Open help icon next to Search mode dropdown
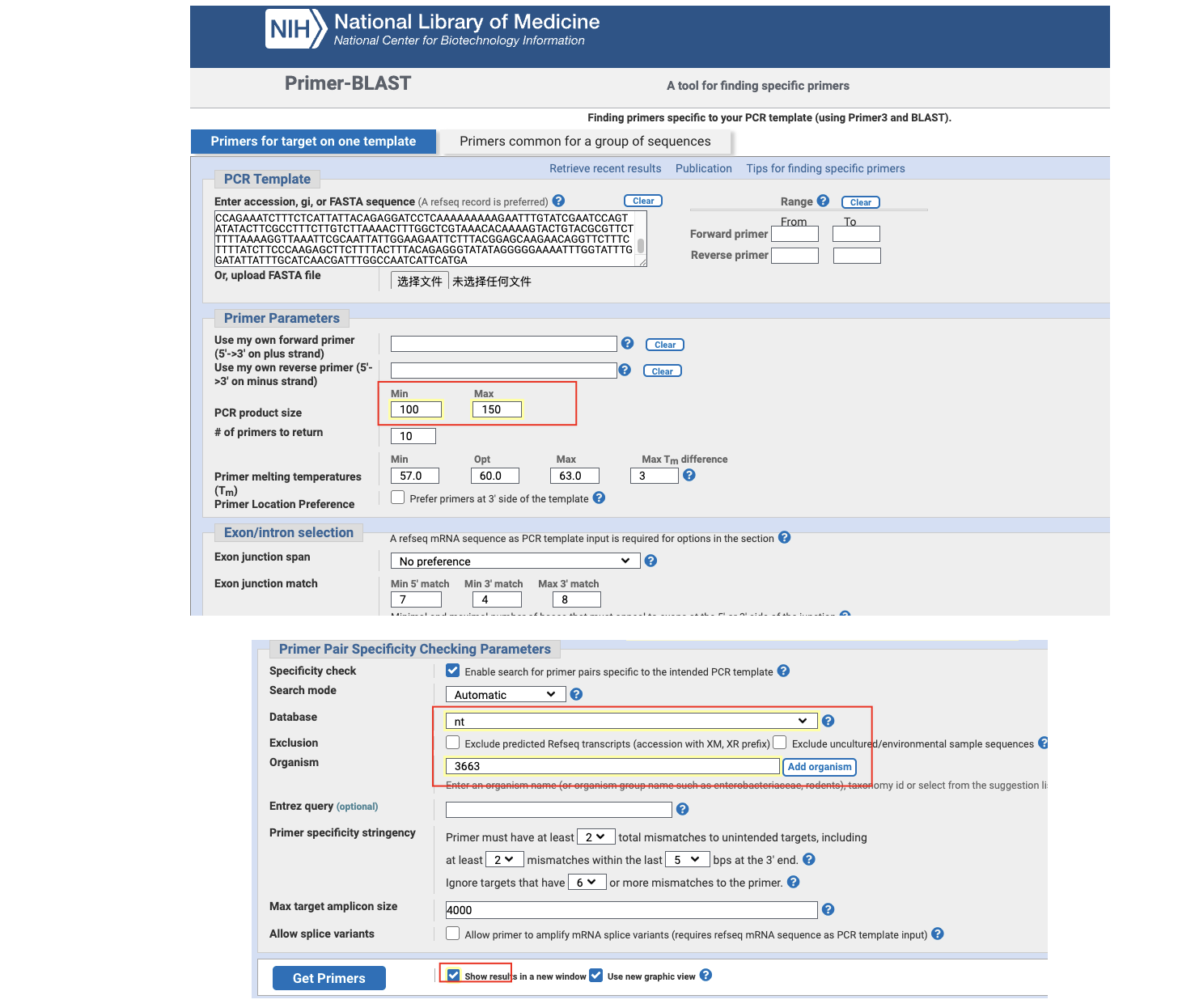Screen dimensions: 1178x1008 [576, 694]
